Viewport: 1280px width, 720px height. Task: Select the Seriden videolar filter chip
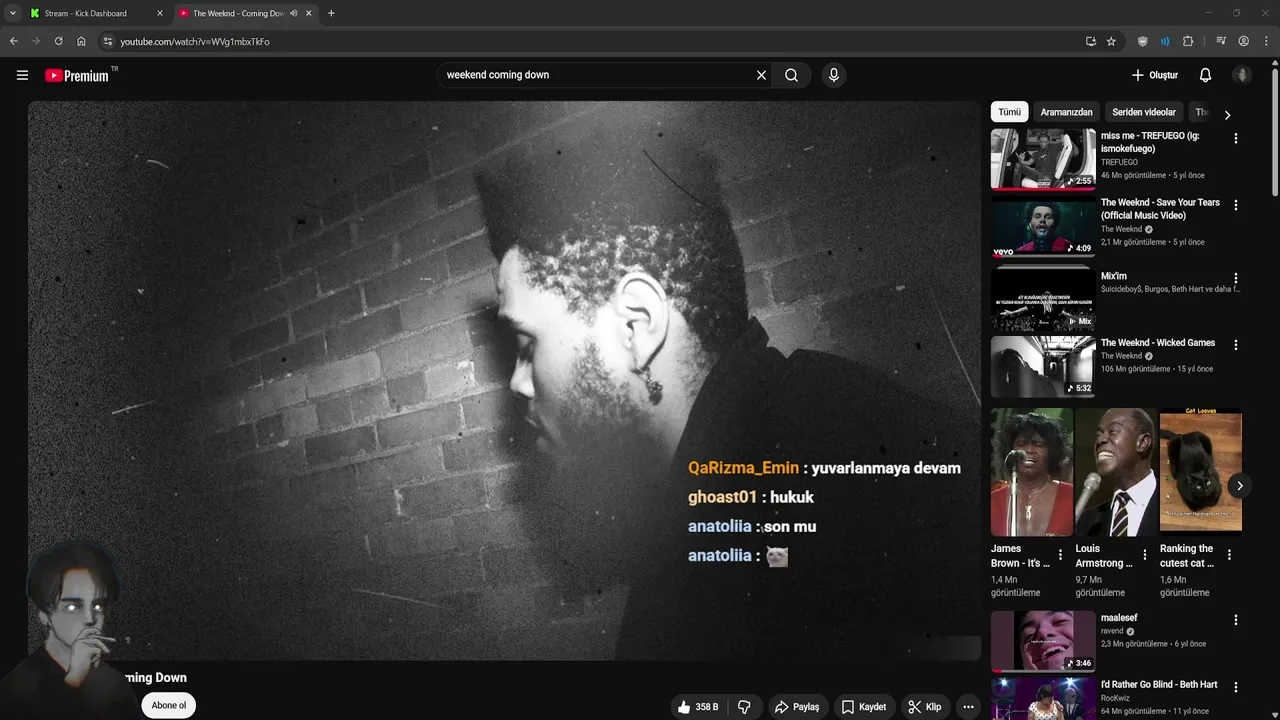pos(1144,112)
